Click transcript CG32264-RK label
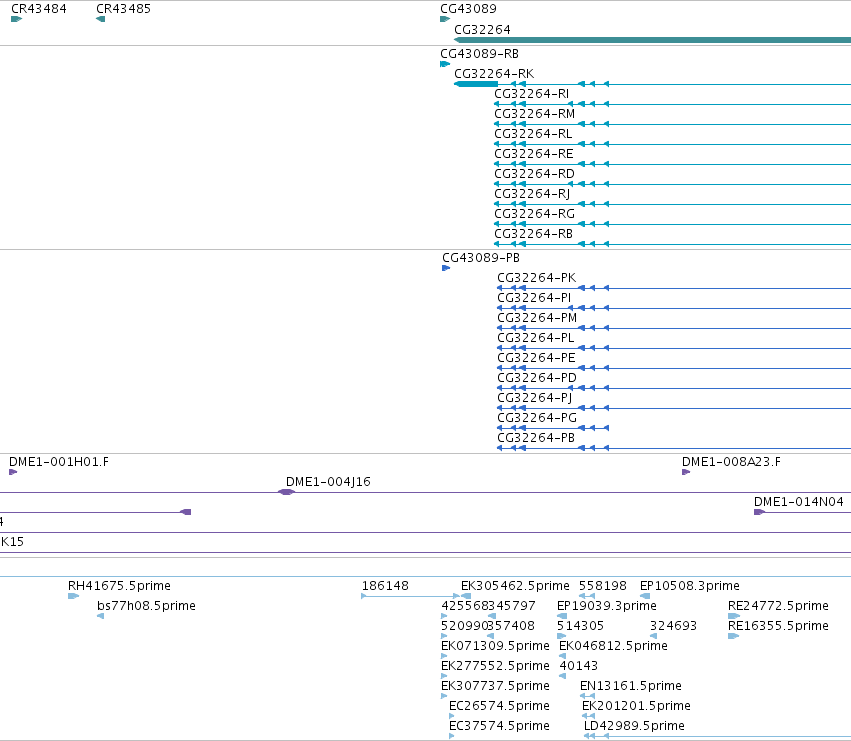This screenshot has width=851, height=741. [494, 73]
